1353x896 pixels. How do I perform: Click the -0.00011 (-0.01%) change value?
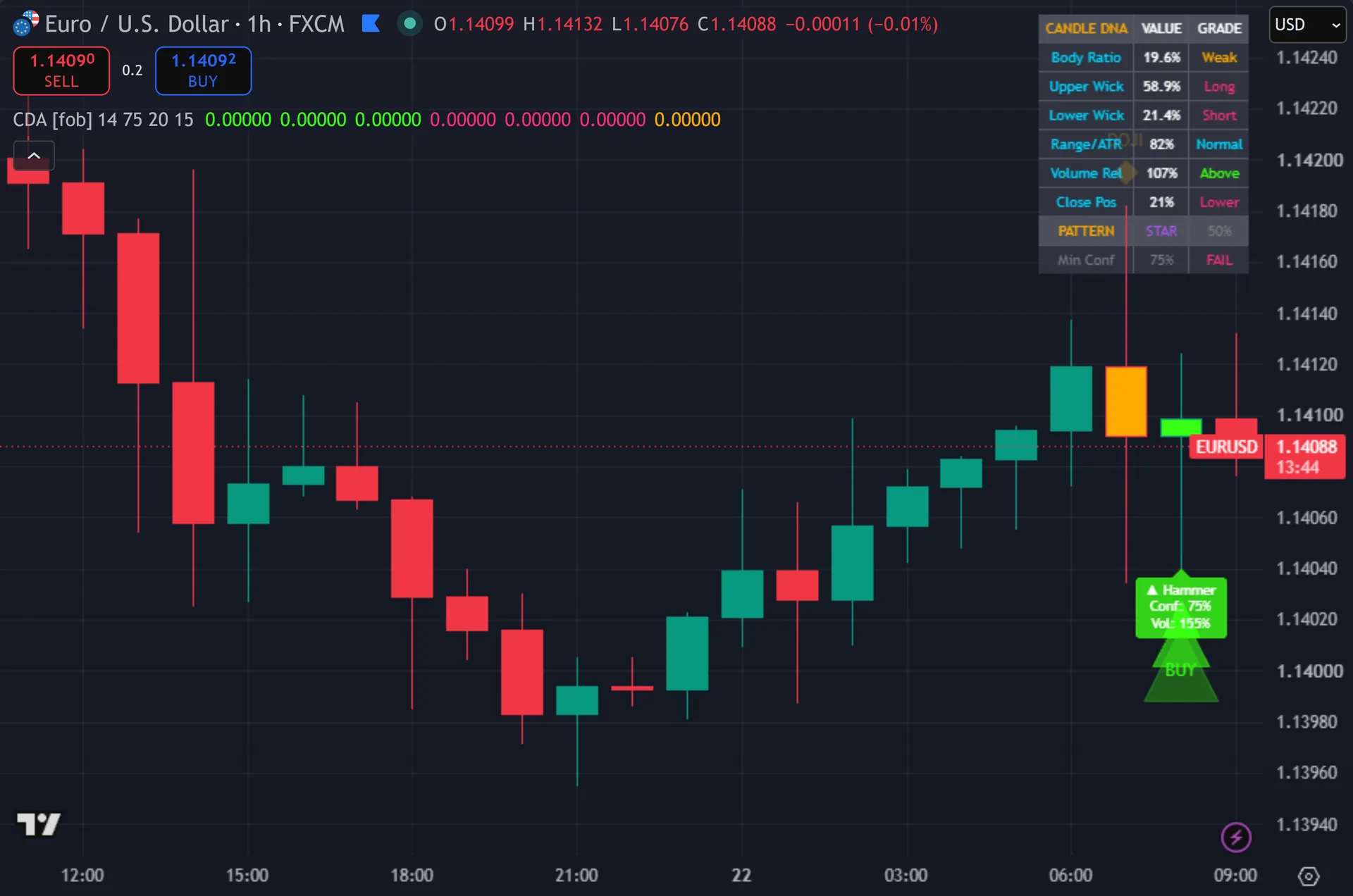click(862, 24)
